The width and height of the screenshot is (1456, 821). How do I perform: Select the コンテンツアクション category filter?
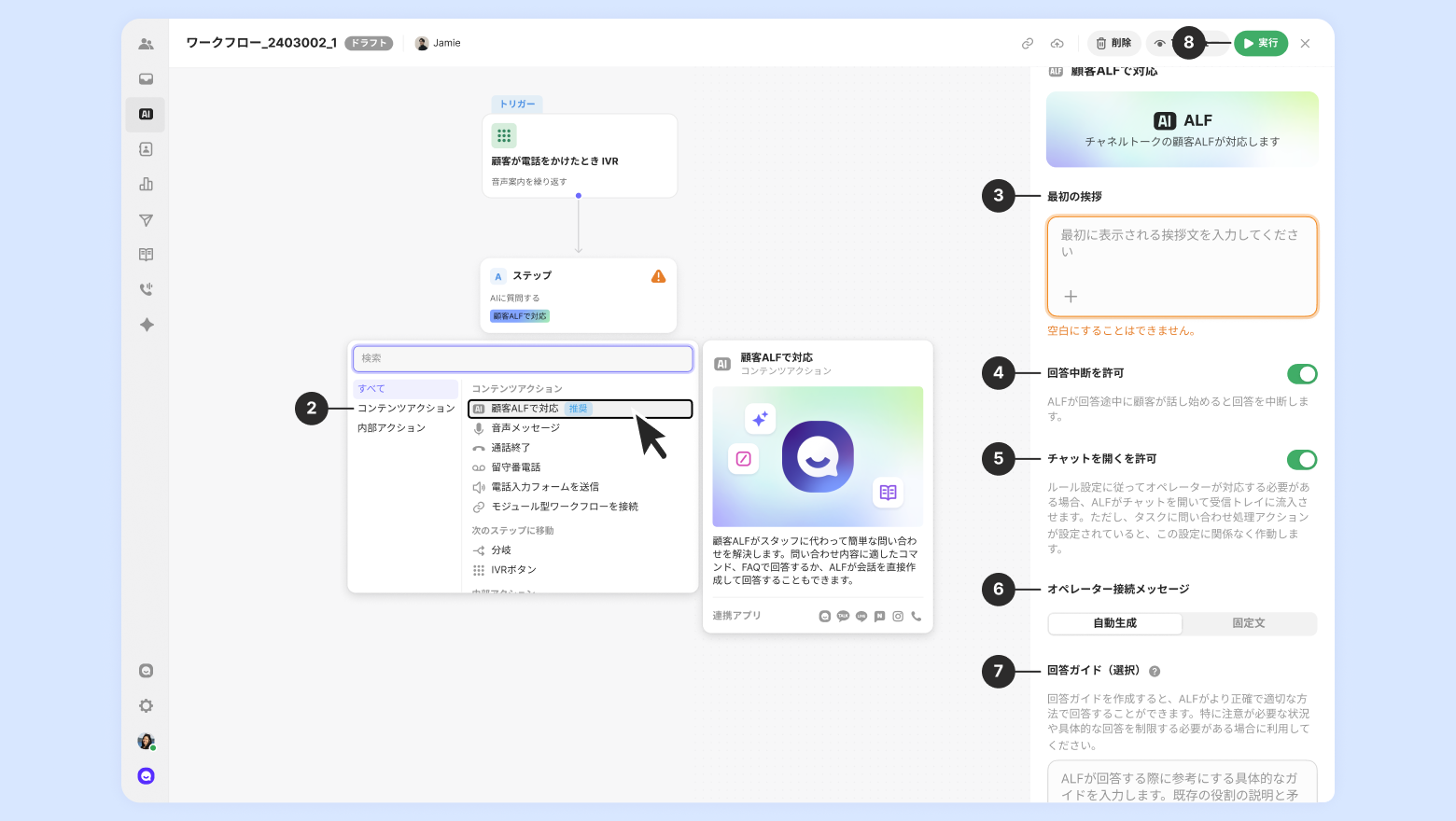point(406,409)
